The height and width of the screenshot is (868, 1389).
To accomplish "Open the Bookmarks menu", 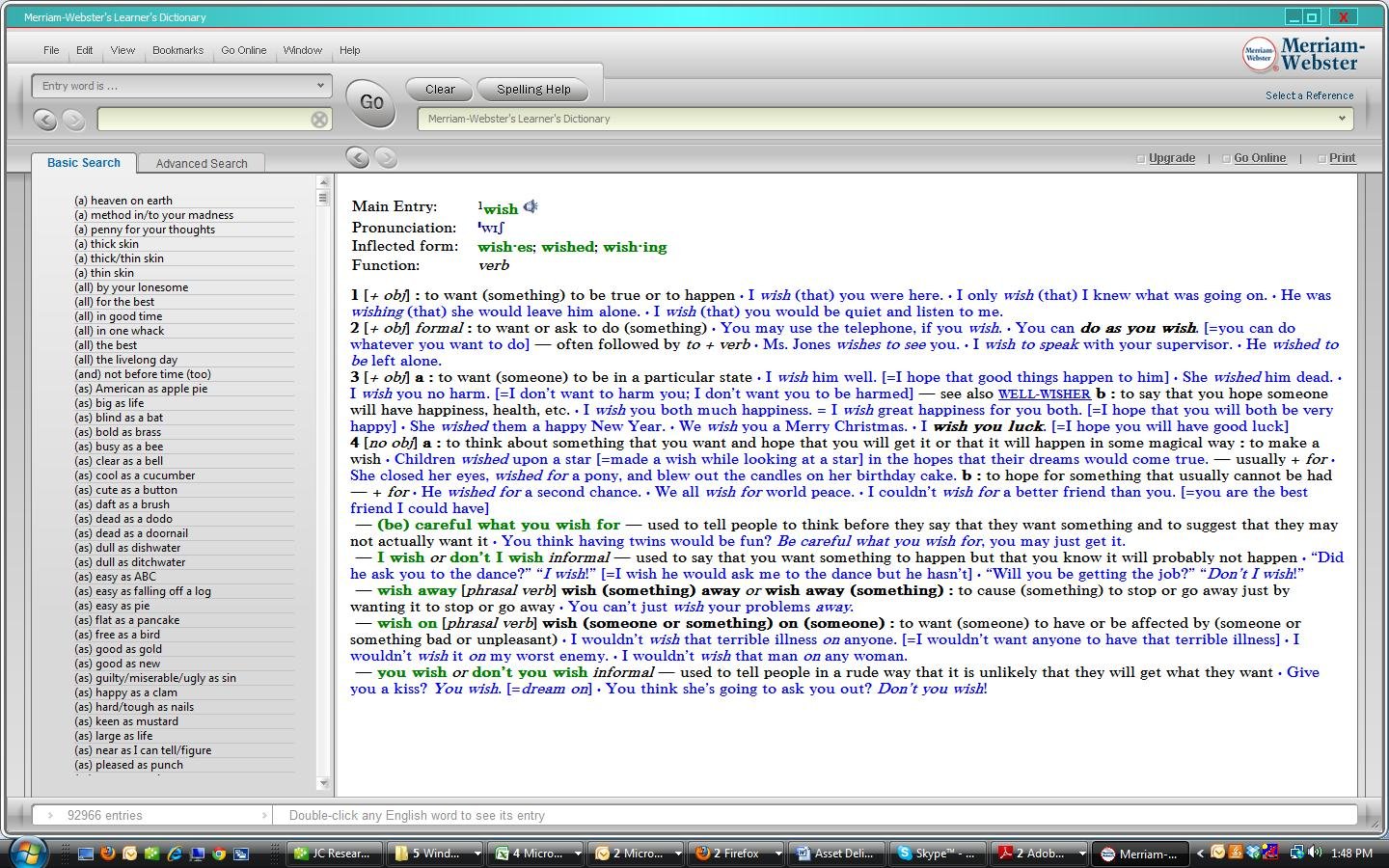I will [x=177, y=50].
